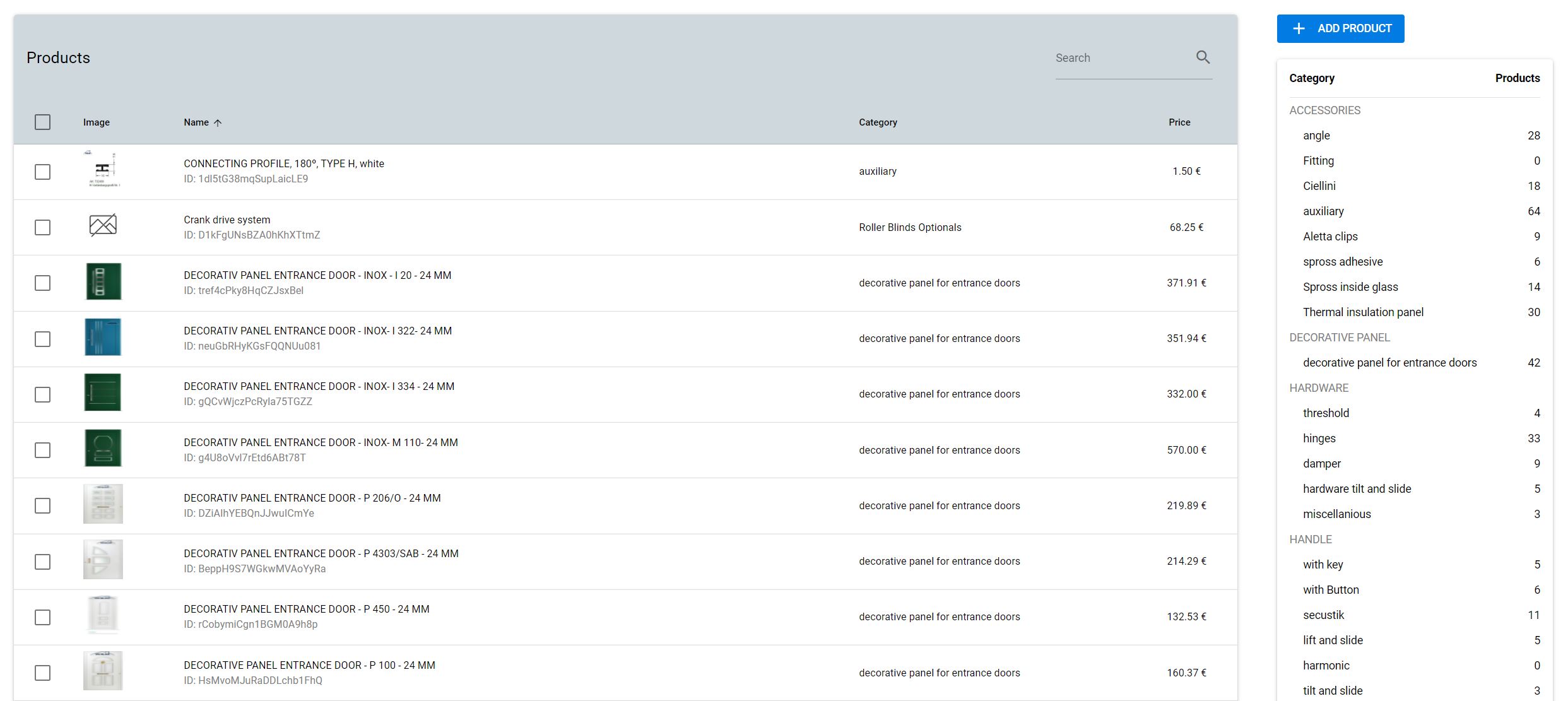The image size is (1568, 701).
Task: Select hinges category in sidebar
Action: point(1319,439)
